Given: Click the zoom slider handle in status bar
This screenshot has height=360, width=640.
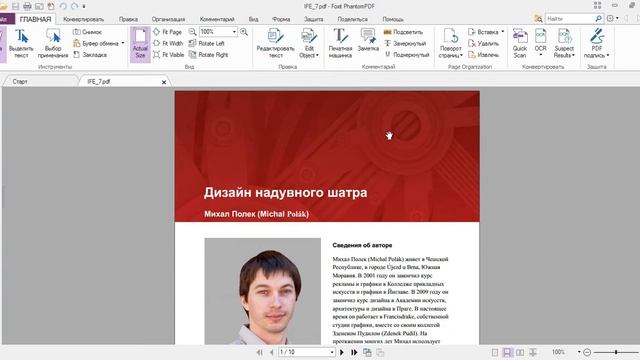Looking at the screenshot, I should pos(616,352).
